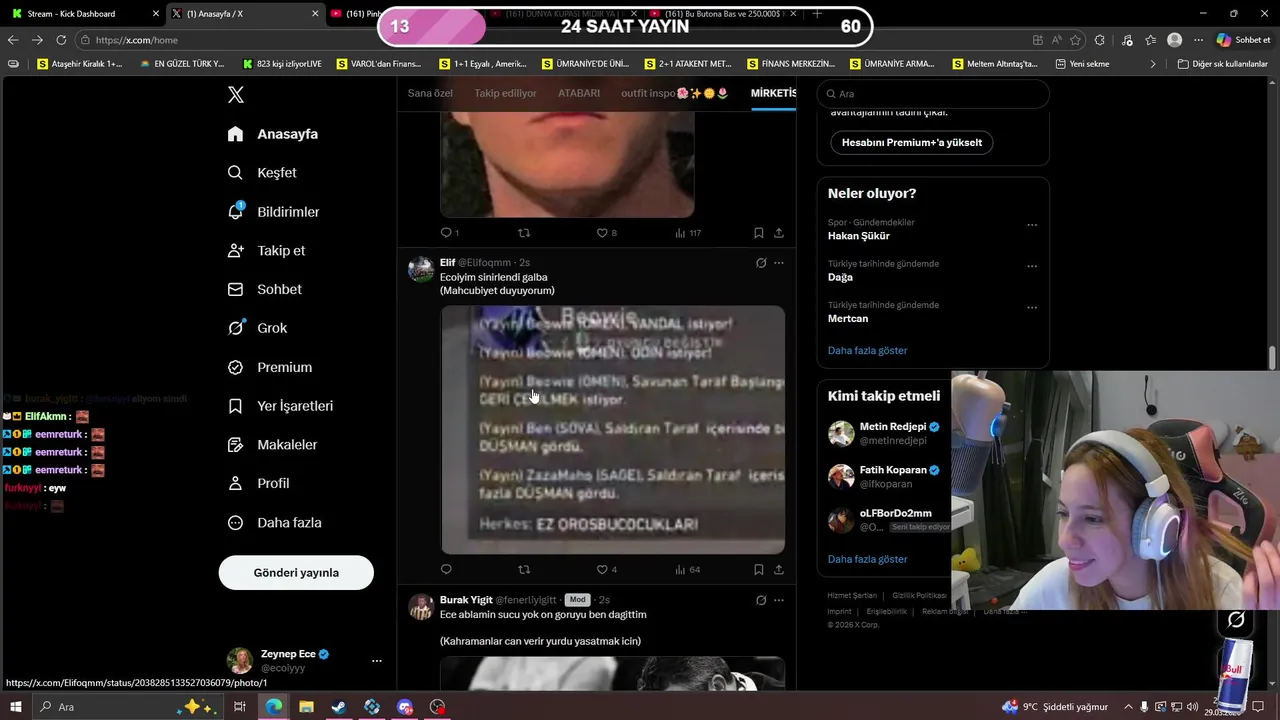This screenshot has width=1280, height=720.
Task: Open the 823 kişi izliyorLIVE bookmark
Action: click(x=281, y=64)
